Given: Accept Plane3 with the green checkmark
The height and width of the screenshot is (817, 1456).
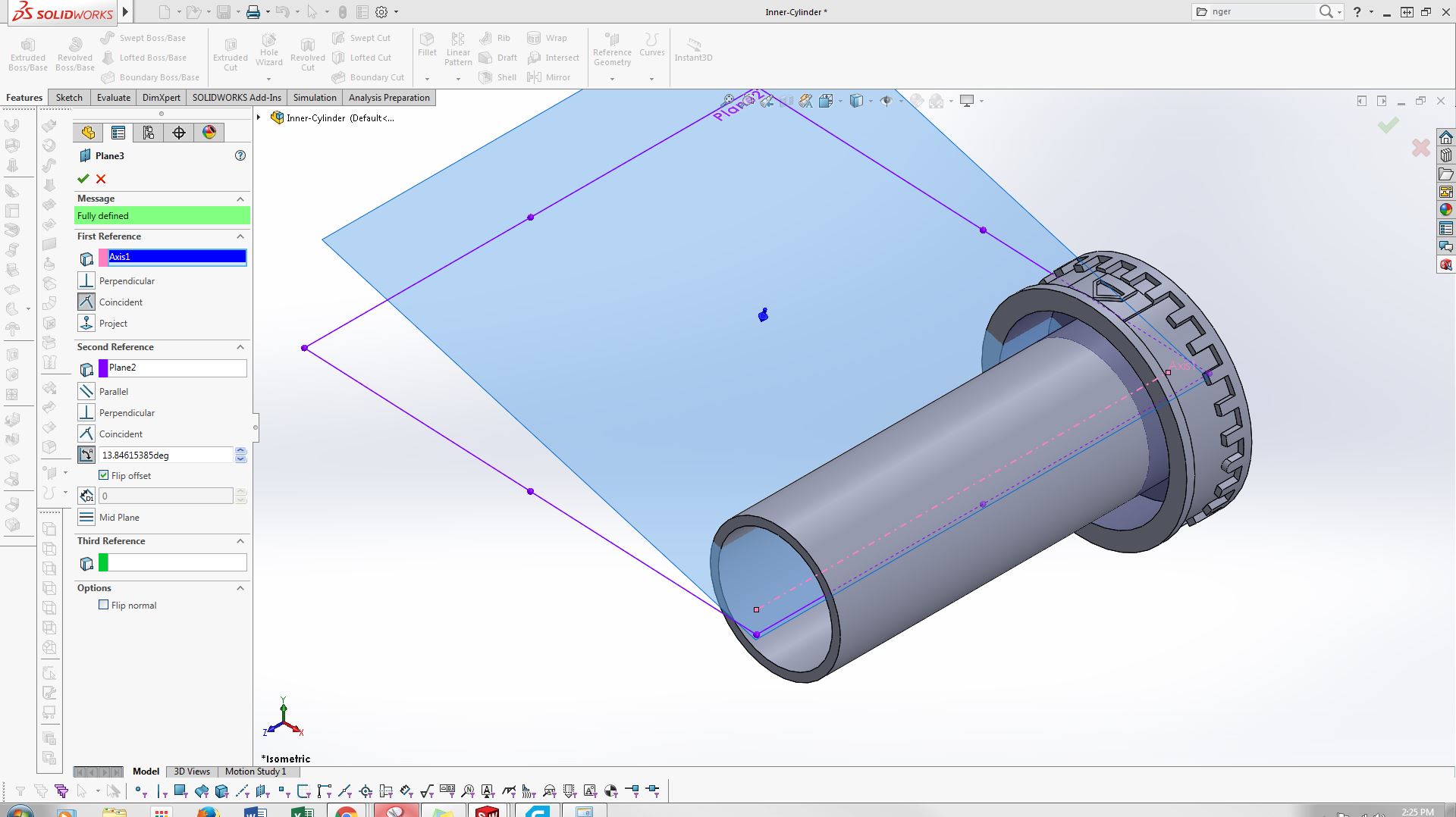Looking at the screenshot, I should click(83, 179).
